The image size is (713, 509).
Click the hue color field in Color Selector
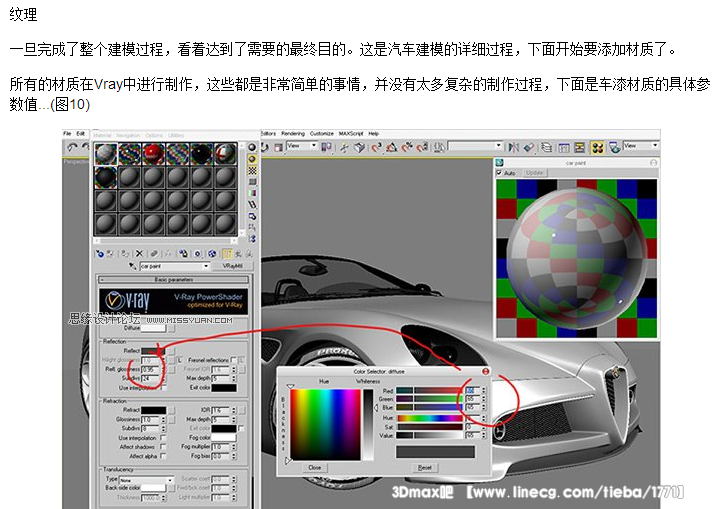325,424
